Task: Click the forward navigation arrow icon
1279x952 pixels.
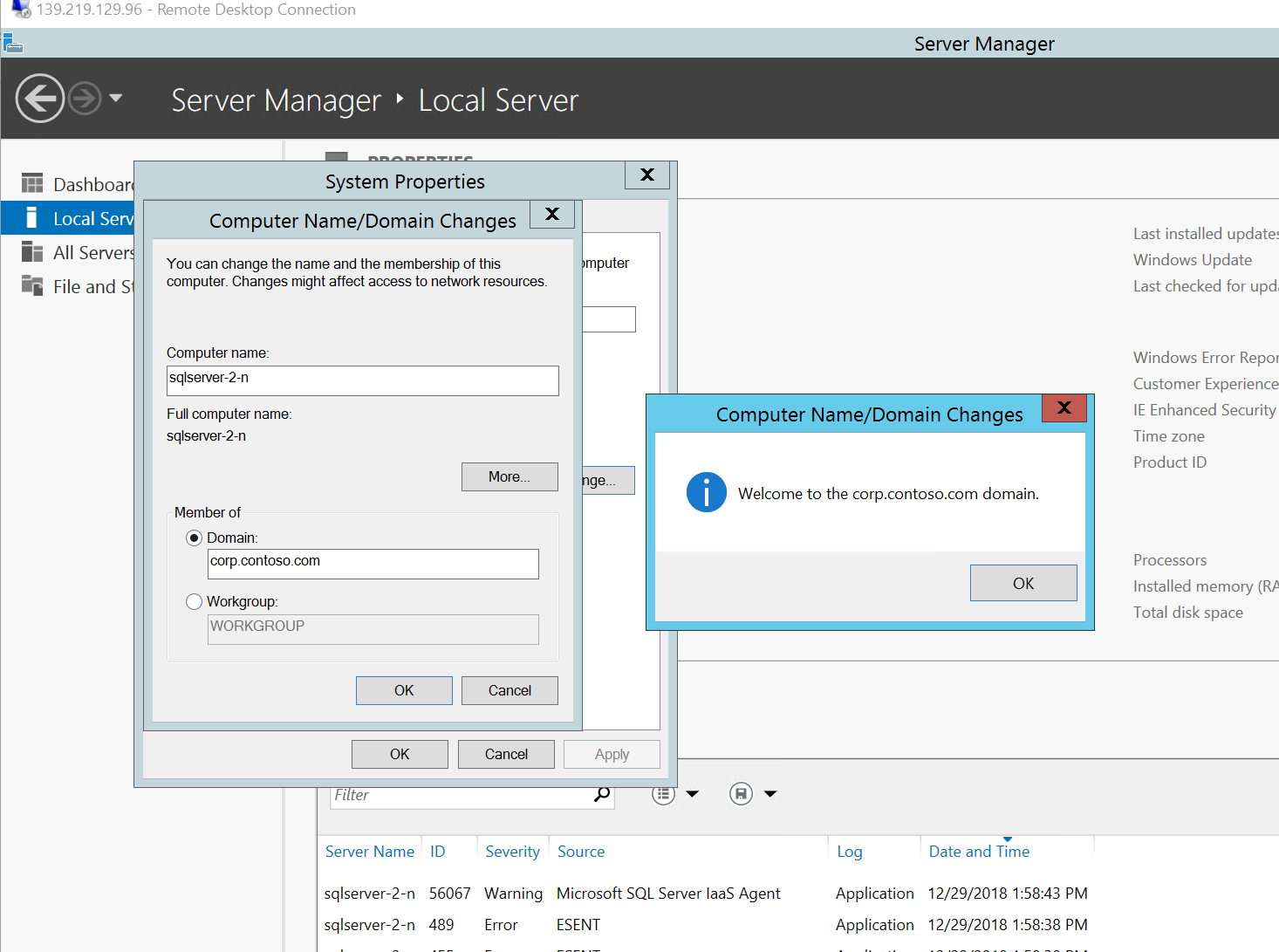Action: pos(85,99)
